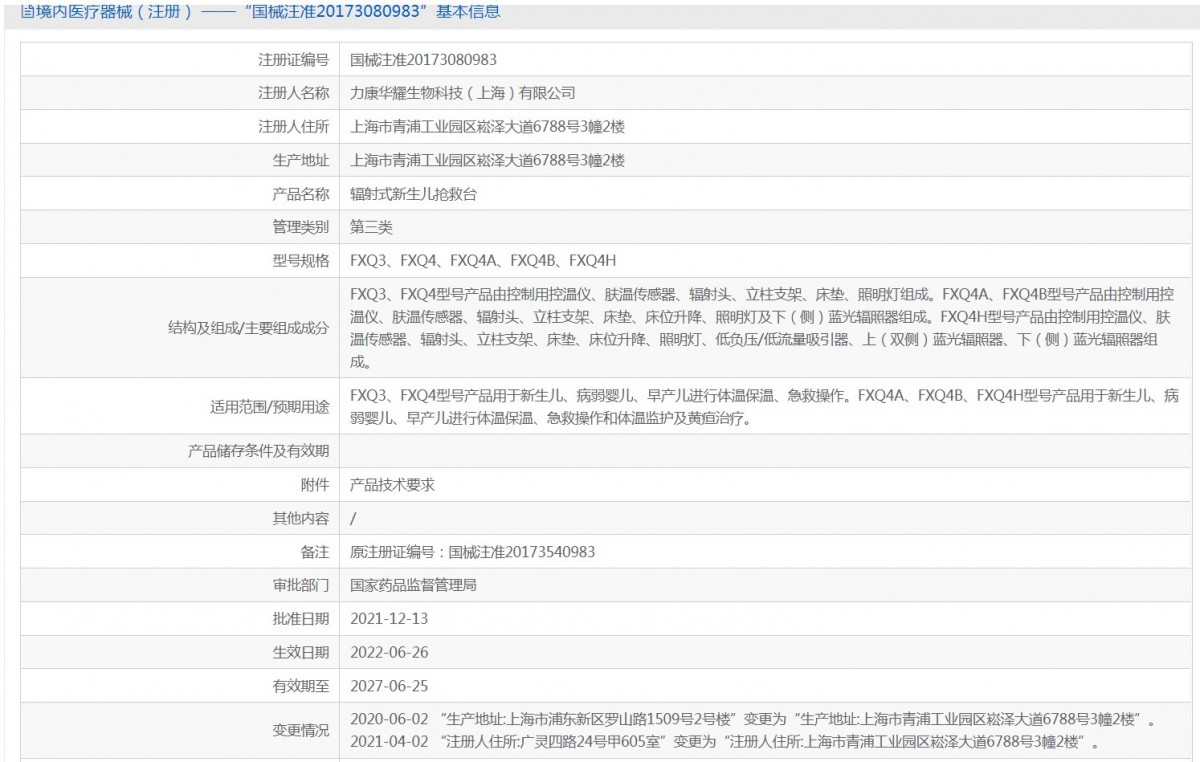
Task: Click the 结构及组成/主要组成成分 label
Action: click(249, 328)
